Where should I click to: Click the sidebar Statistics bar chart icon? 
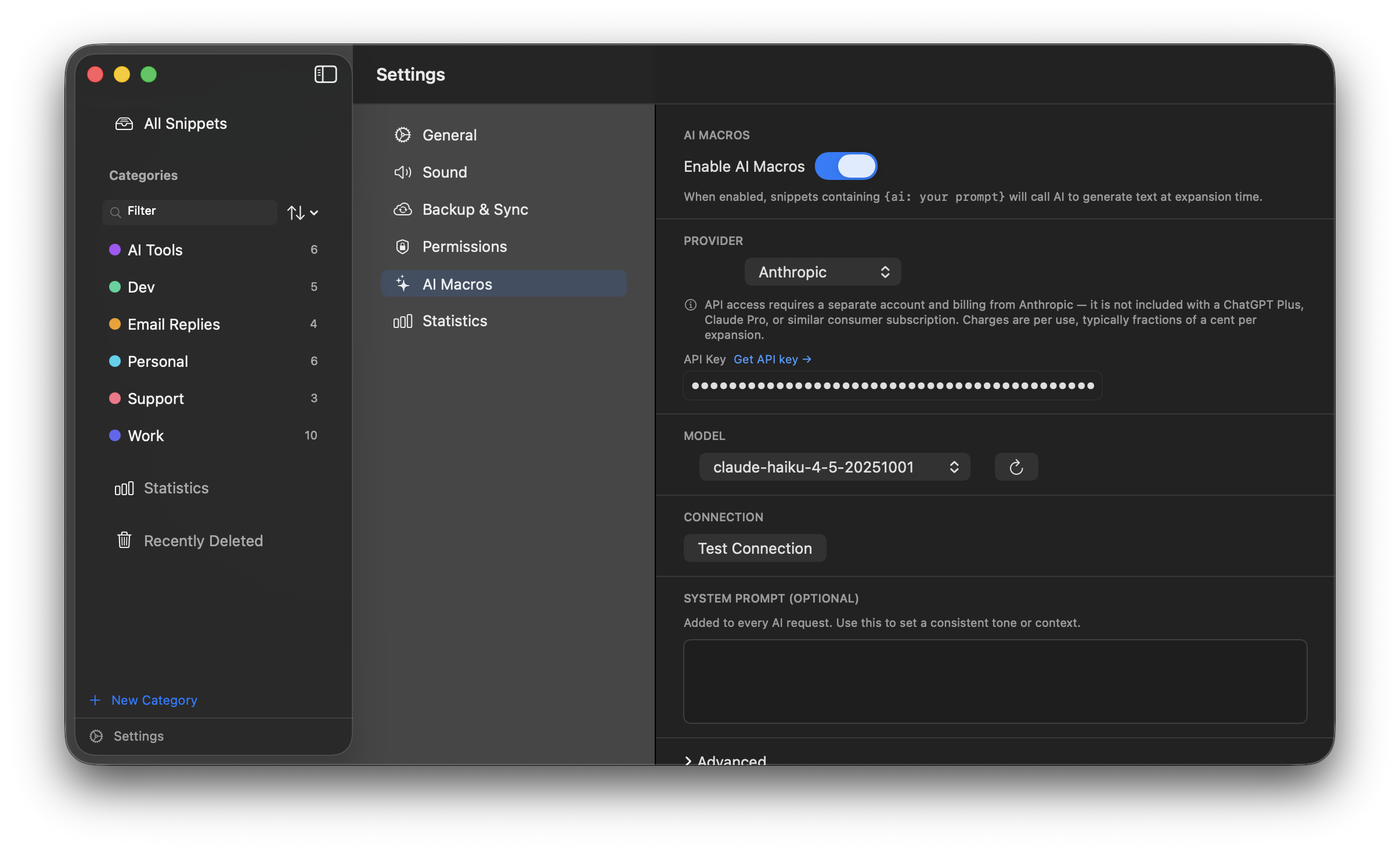pos(124,488)
